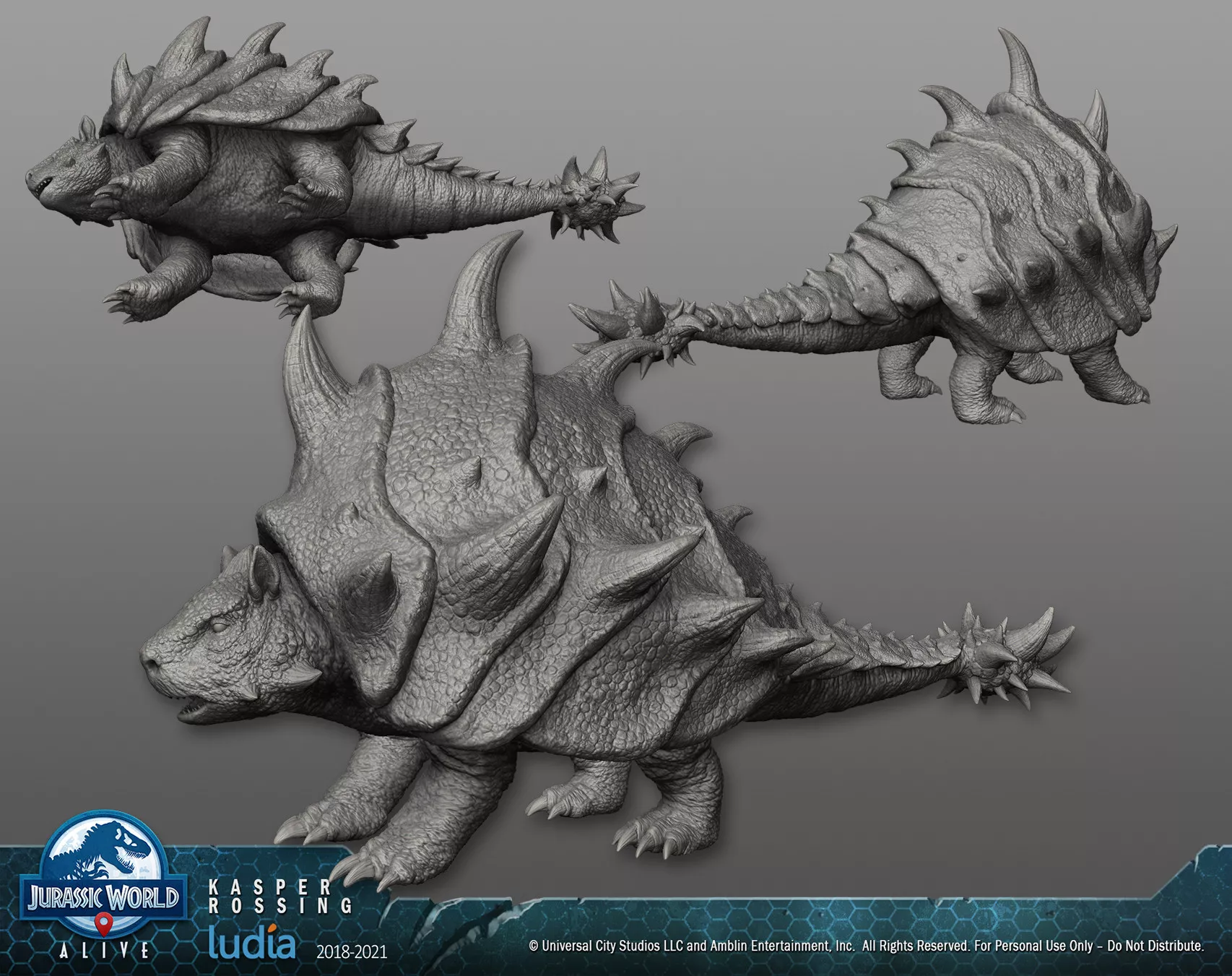Select the Kasper Rossing artist name
Screen dimensions: 1232x976
coord(280,896)
